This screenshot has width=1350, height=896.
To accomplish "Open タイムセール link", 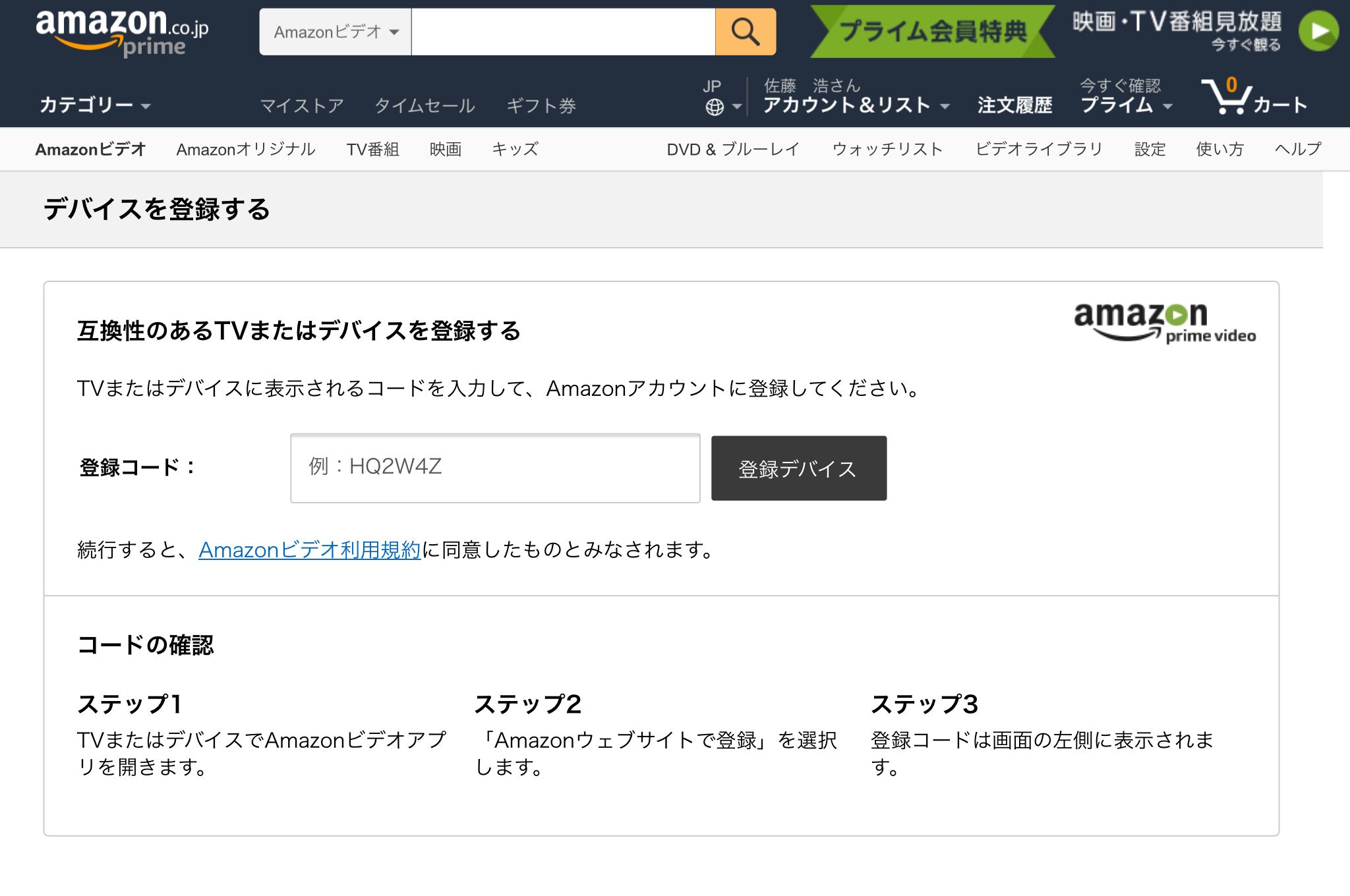I will tap(425, 105).
